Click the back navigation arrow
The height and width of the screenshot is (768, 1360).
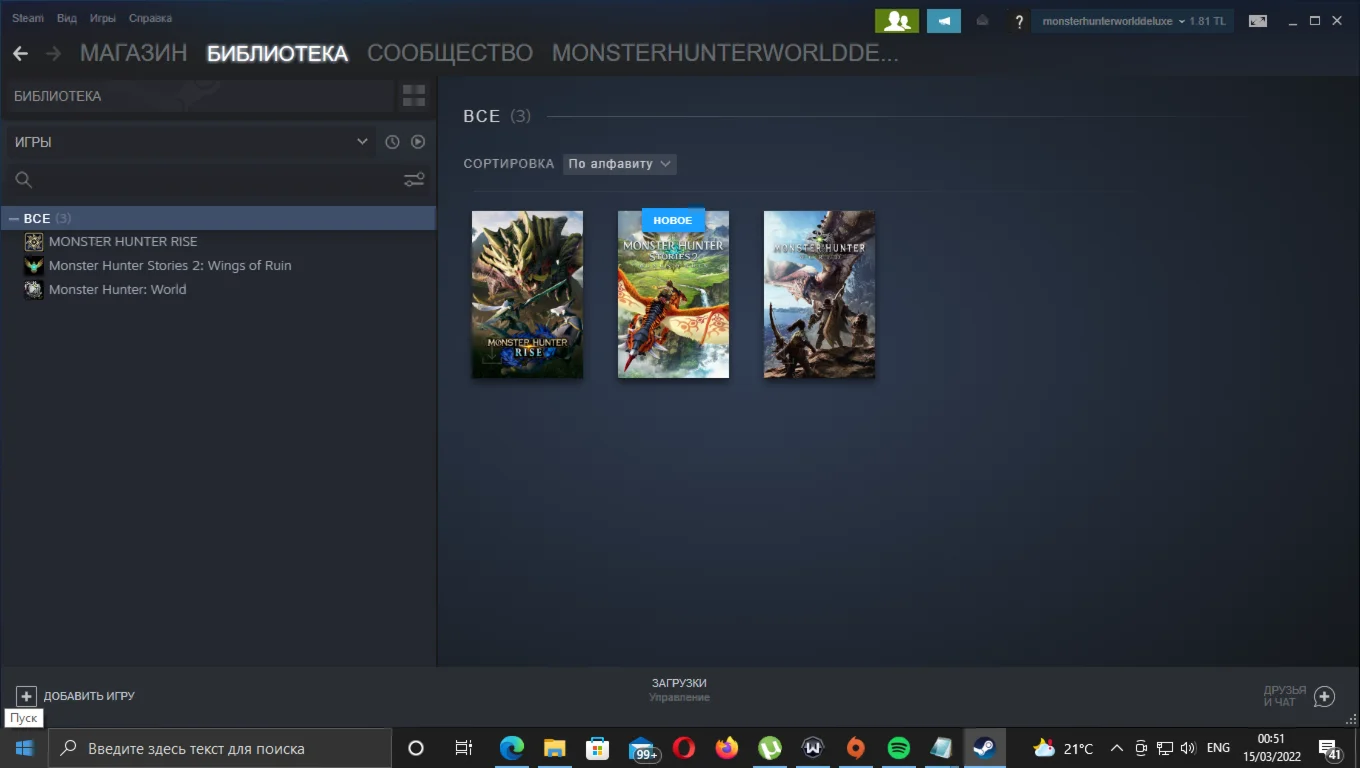click(20, 54)
